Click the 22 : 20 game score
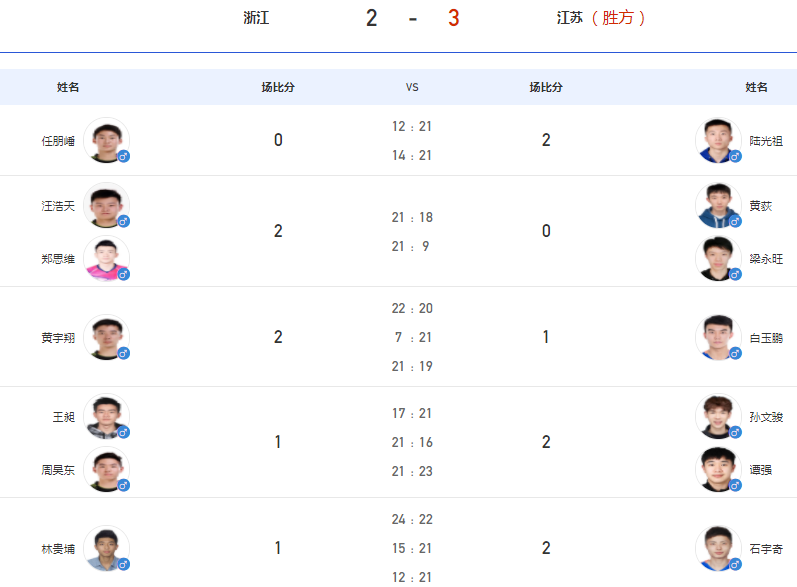797x587 pixels. point(412,308)
